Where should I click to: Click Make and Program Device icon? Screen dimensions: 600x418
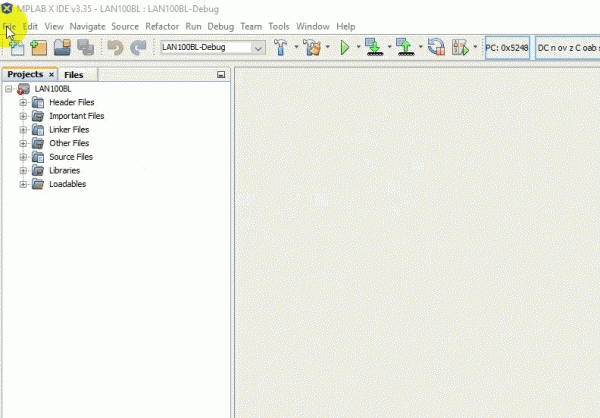[374, 47]
